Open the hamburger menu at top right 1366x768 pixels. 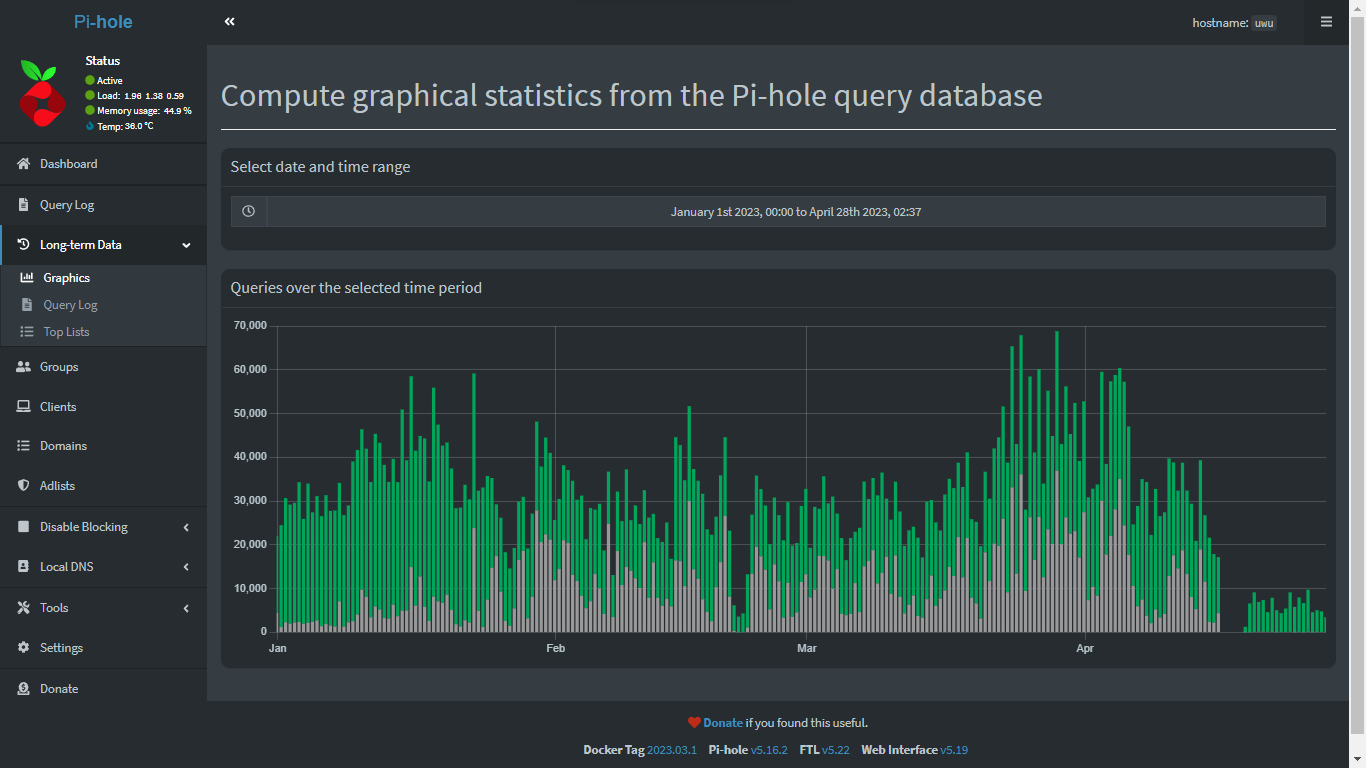point(1326,22)
